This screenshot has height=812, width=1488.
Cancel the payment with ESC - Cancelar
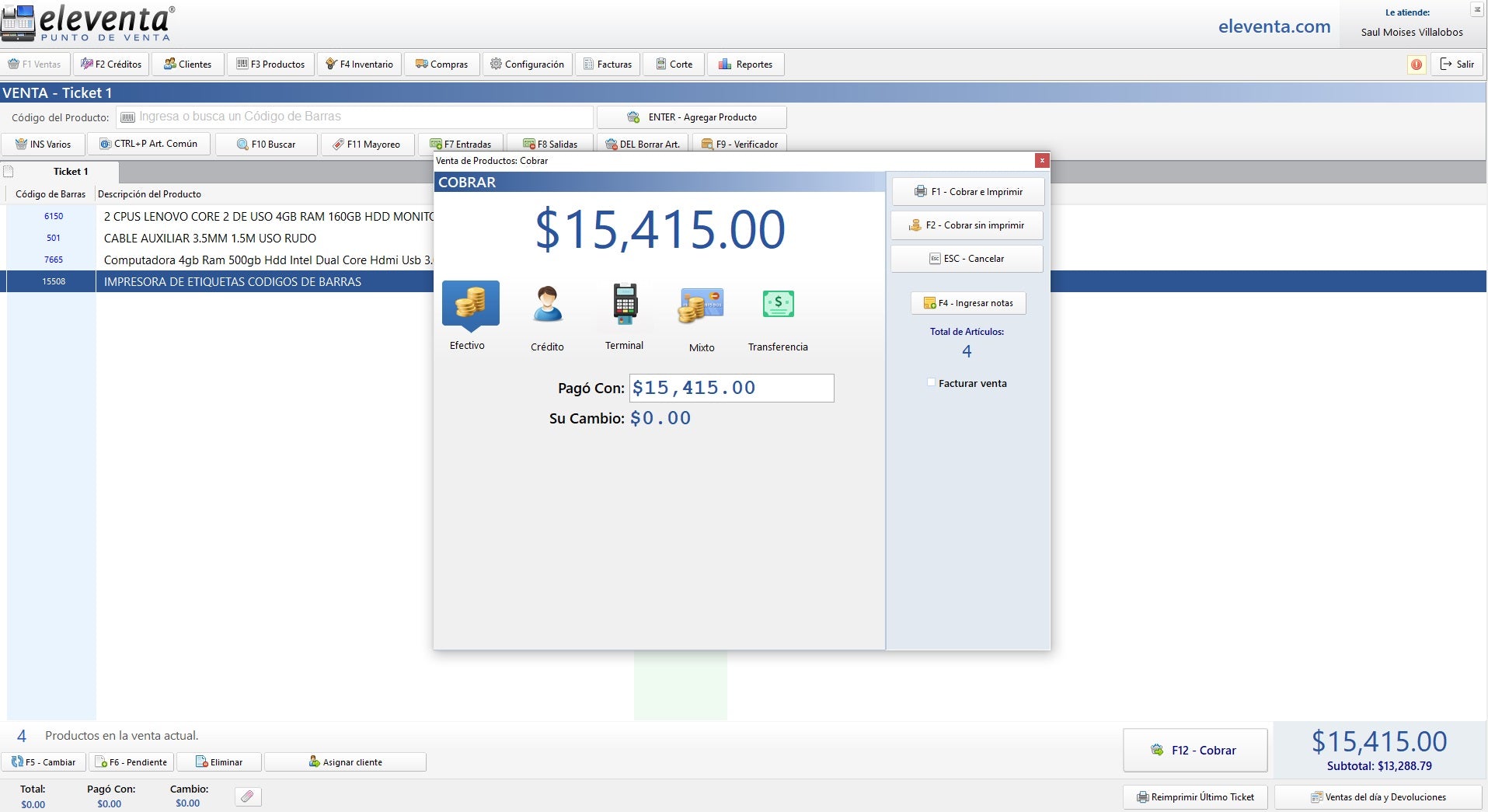pyautogui.click(x=967, y=259)
